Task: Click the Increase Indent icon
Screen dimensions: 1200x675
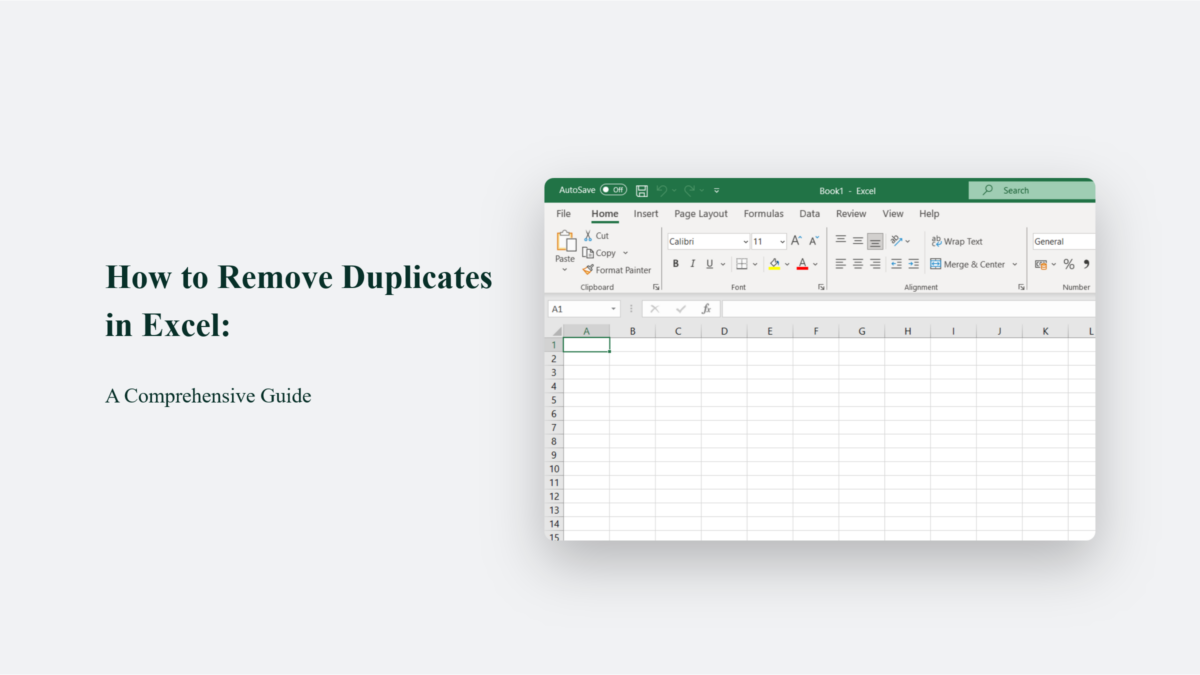Action: [x=913, y=264]
